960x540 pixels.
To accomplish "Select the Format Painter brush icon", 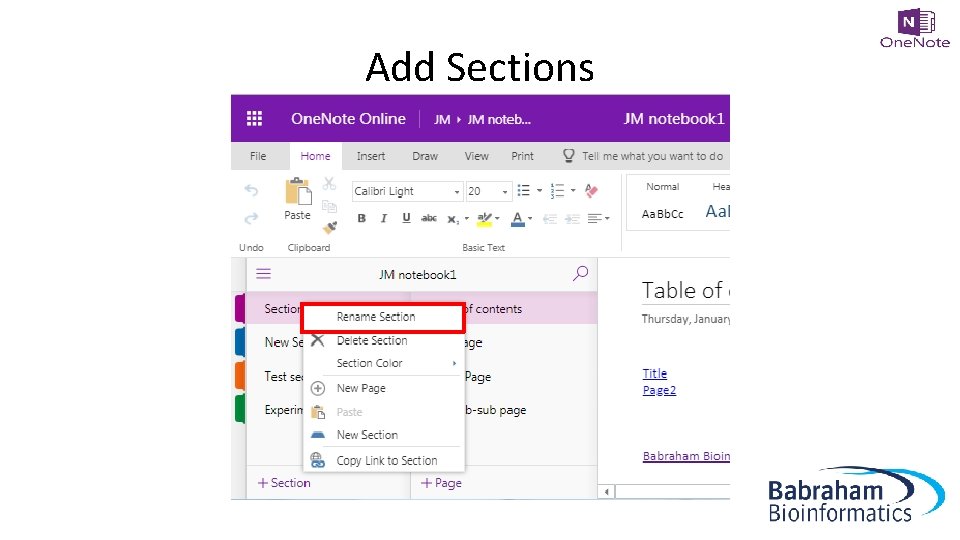I will tap(330, 228).
